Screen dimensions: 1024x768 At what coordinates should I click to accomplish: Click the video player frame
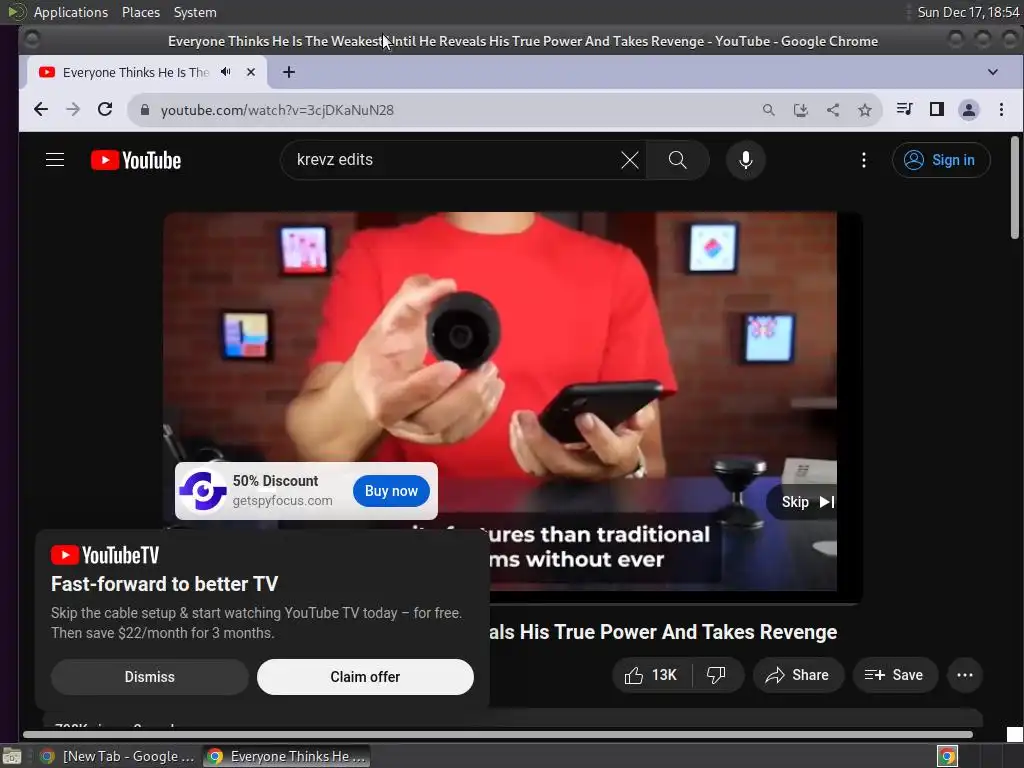coord(513,408)
